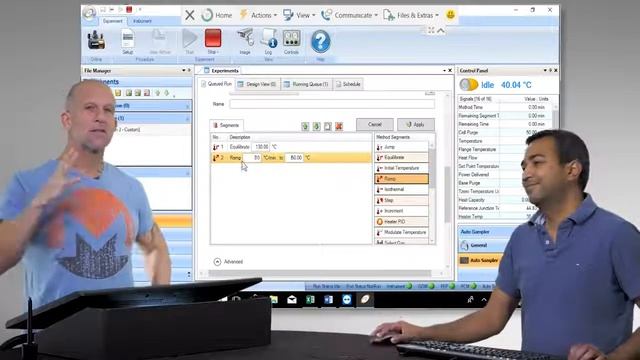Click the first green segment toolbar icon
Image resolution: width=640 pixels, height=360 pixels.
[x=305, y=127]
